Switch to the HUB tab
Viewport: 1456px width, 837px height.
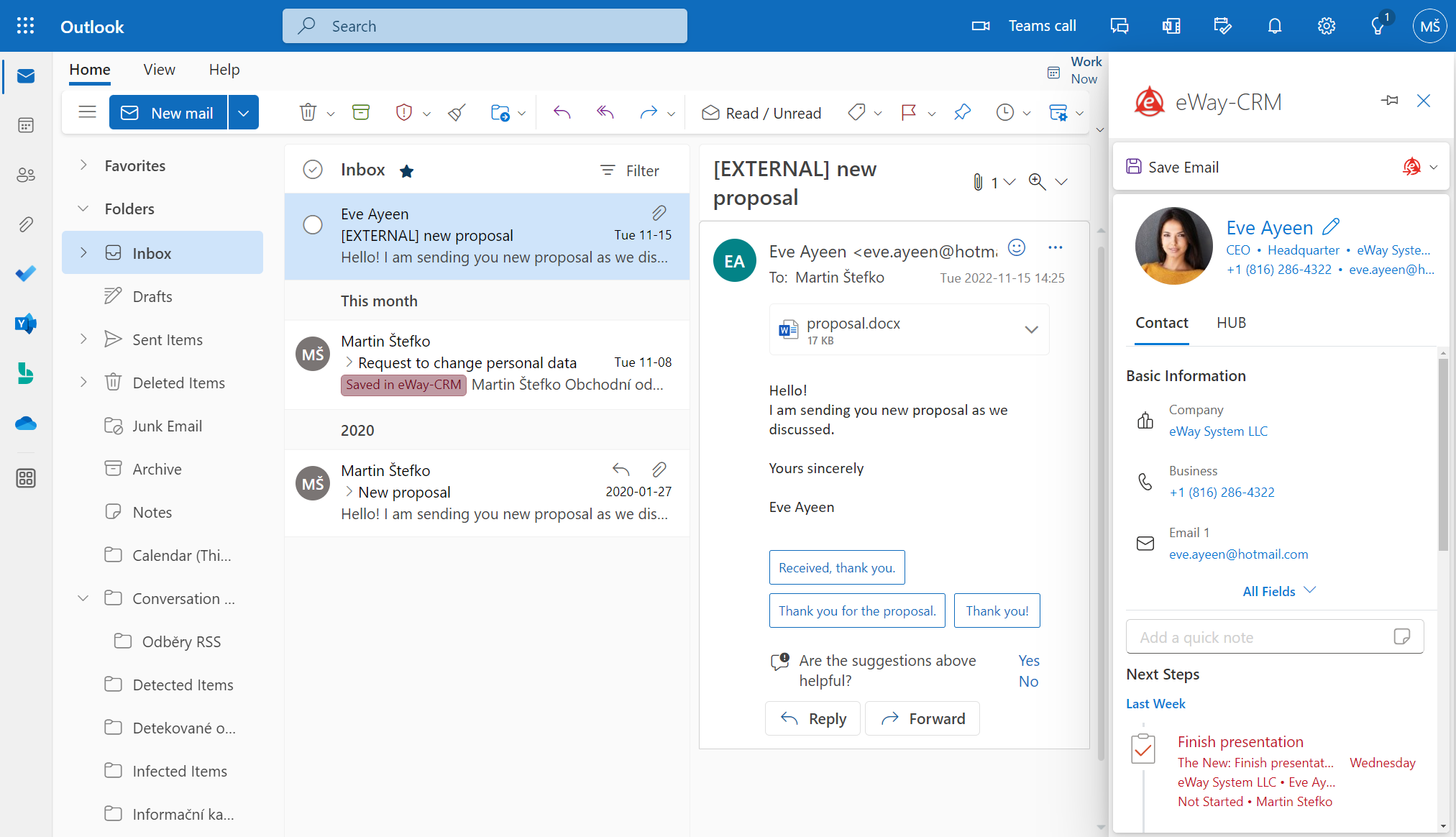click(x=1231, y=323)
